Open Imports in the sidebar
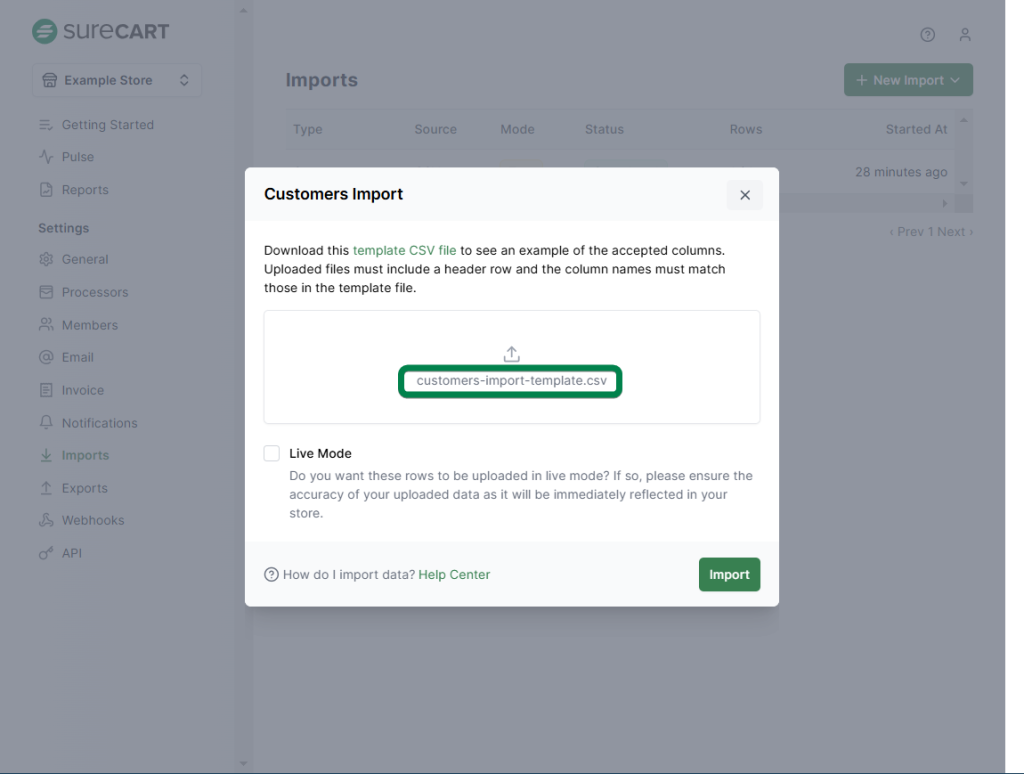Viewport: 1024px width, 774px height. [x=85, y=455]
